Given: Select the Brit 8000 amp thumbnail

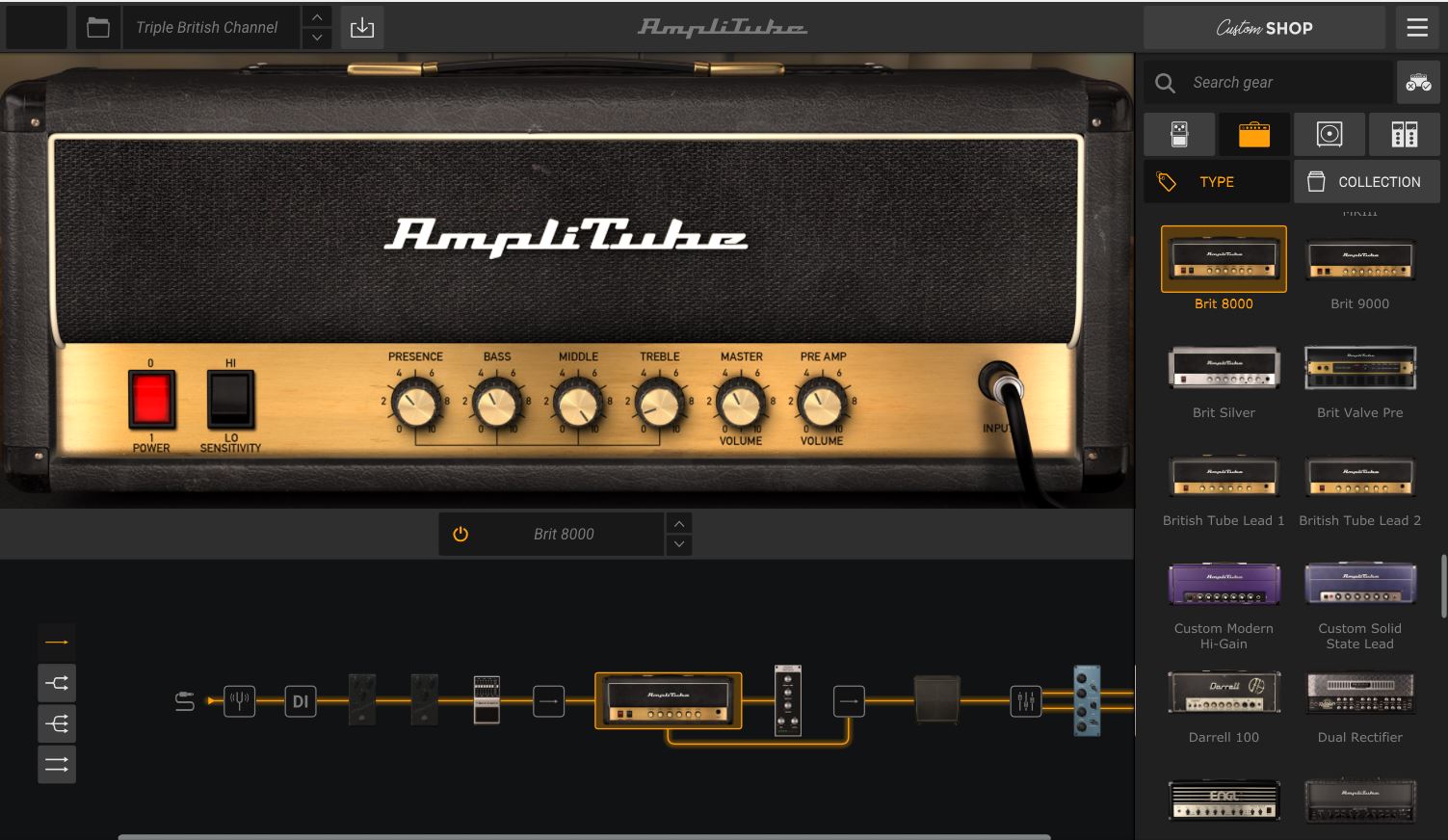Looking at the screenshot, I should coord(1224,259).
